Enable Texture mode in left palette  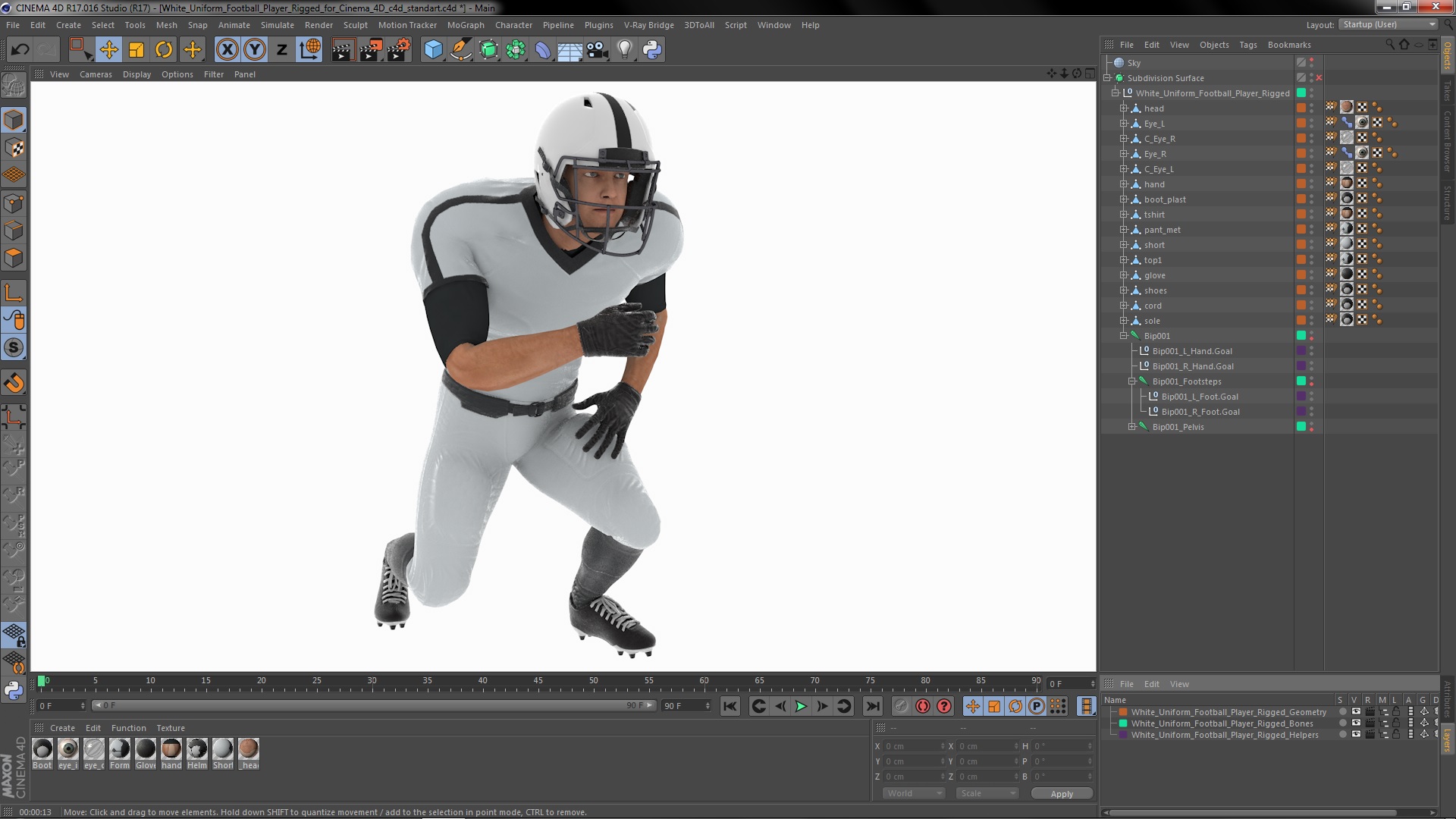(x=14, y=148)
